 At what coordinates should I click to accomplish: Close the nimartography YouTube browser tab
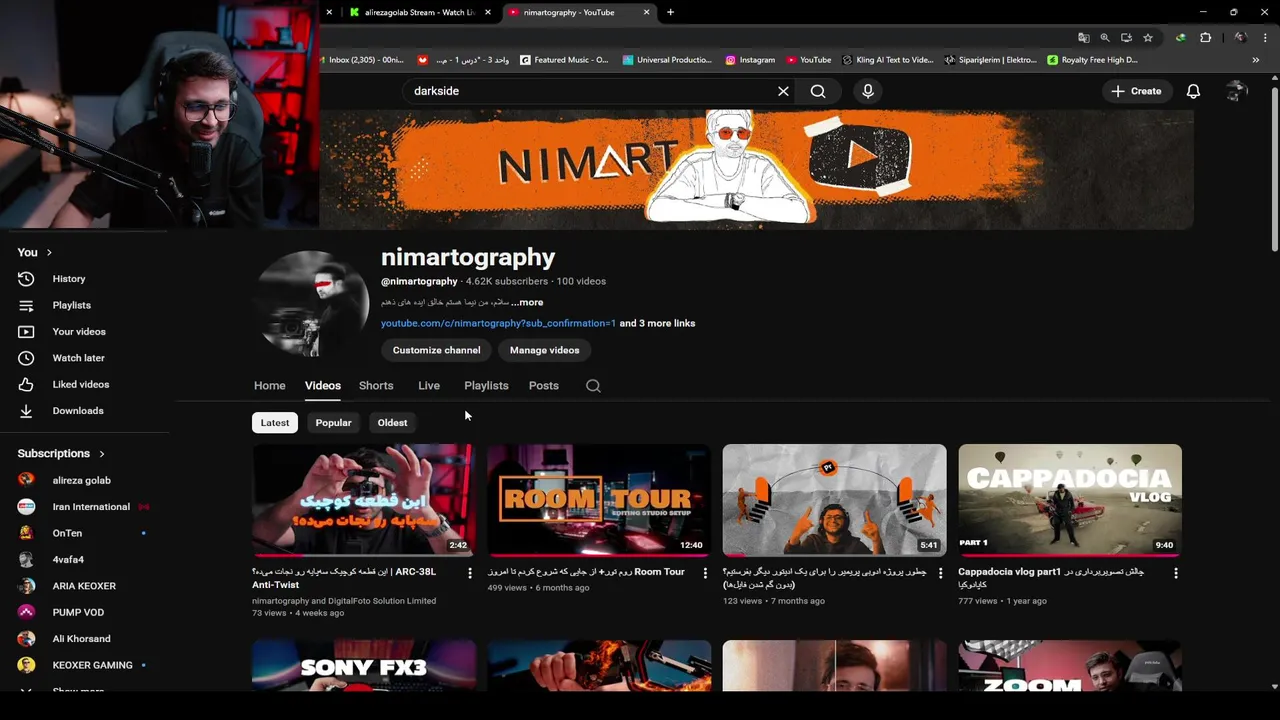[x=646, y=12]
